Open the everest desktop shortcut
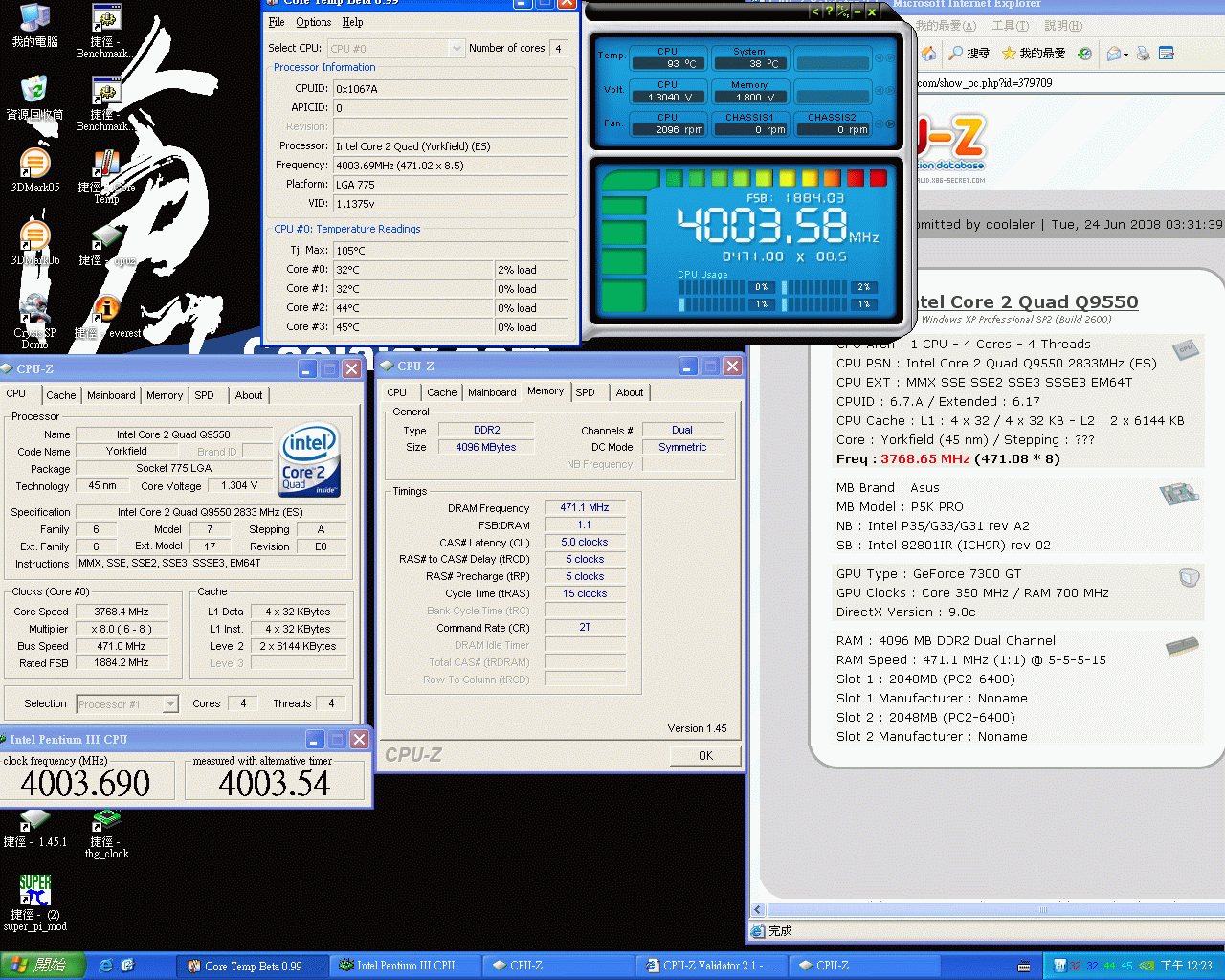This screenshot has width=1225, height=980. pos(107,316)
